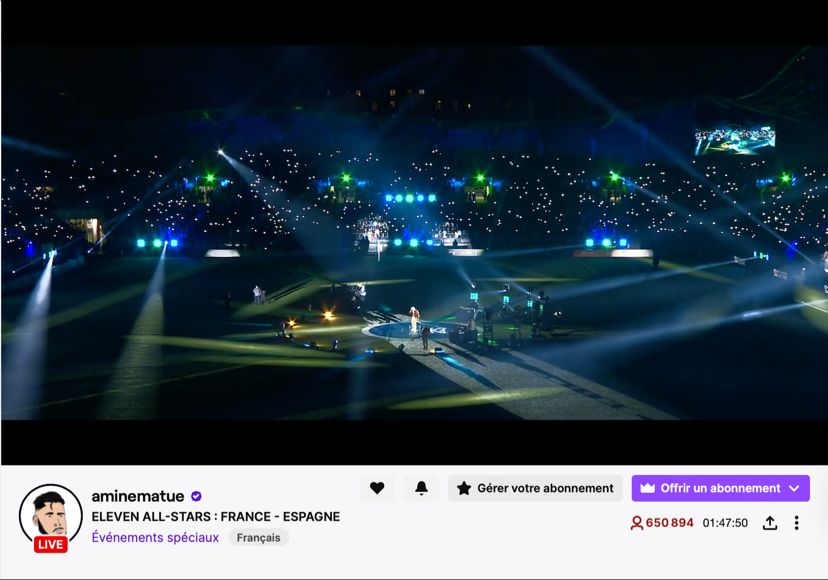Toggle the notification bell
Image resolution: width=828 pixels, height=580 pixels.
coord(421,488)
